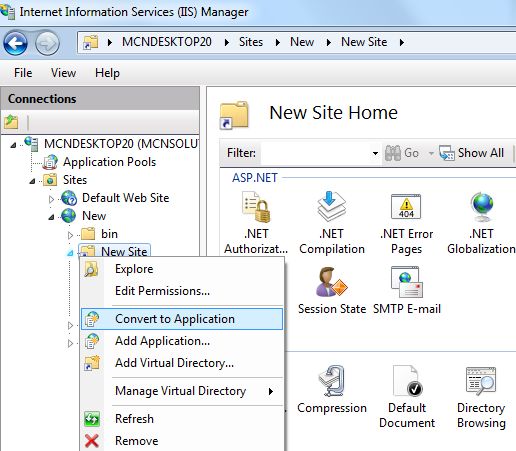Click the ASP.NET group heading
The height and width of the screenshot is (451, 516).
click(x=255, y=178)
